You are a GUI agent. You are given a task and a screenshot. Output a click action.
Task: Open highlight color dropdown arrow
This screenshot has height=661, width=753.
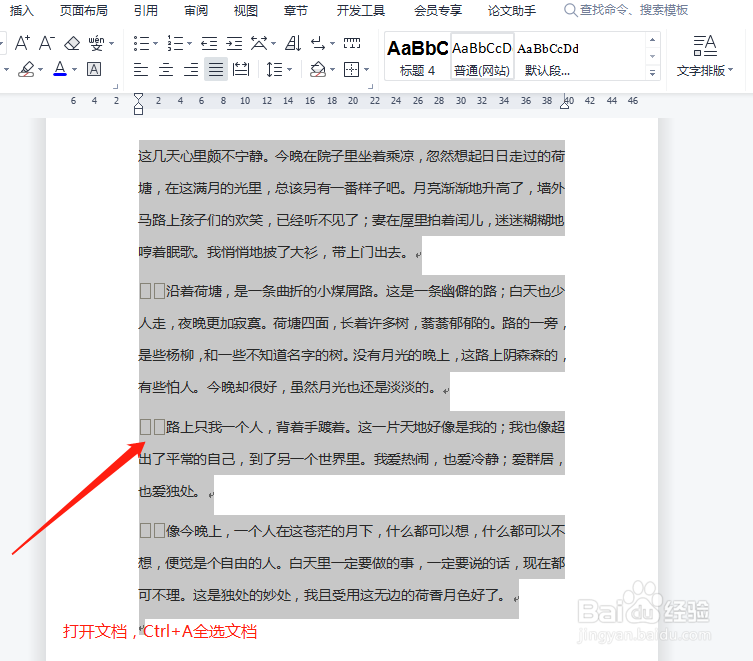pyautogui.click(x=41, y=70)
